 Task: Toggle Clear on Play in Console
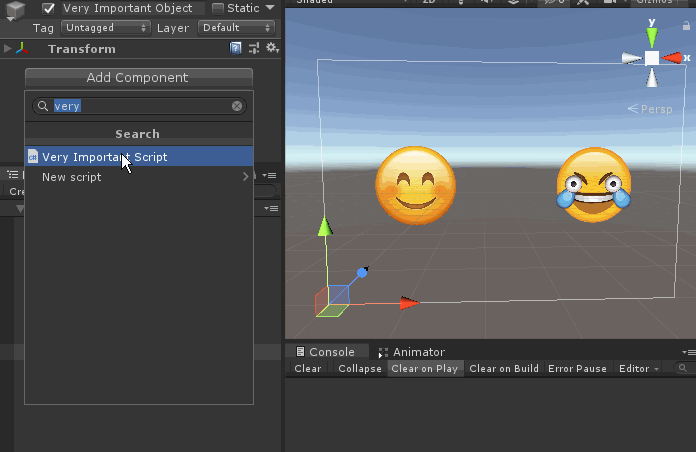coord(425,369)
